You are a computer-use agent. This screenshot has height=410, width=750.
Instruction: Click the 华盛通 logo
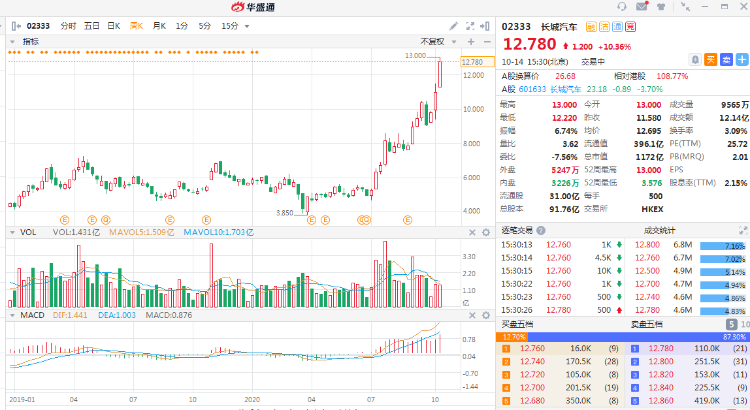(x=253, y=7)
